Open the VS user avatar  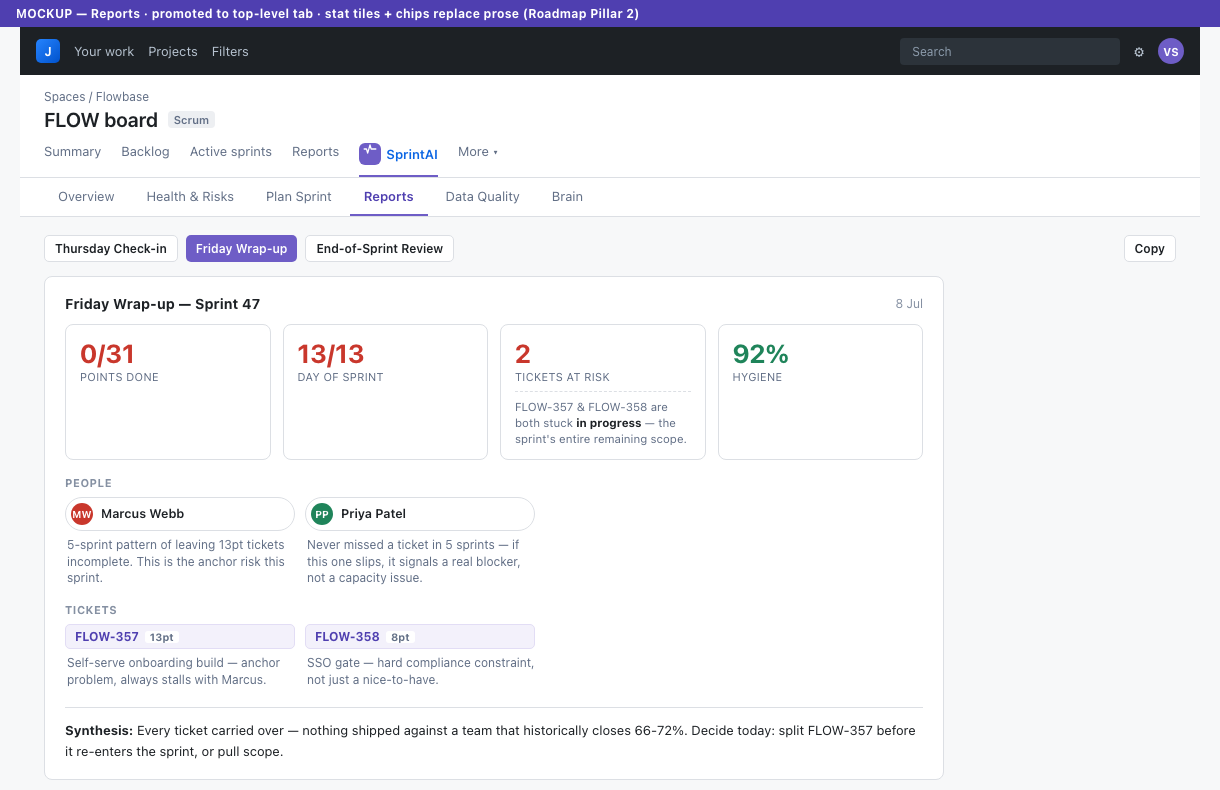coord(1171,51)
